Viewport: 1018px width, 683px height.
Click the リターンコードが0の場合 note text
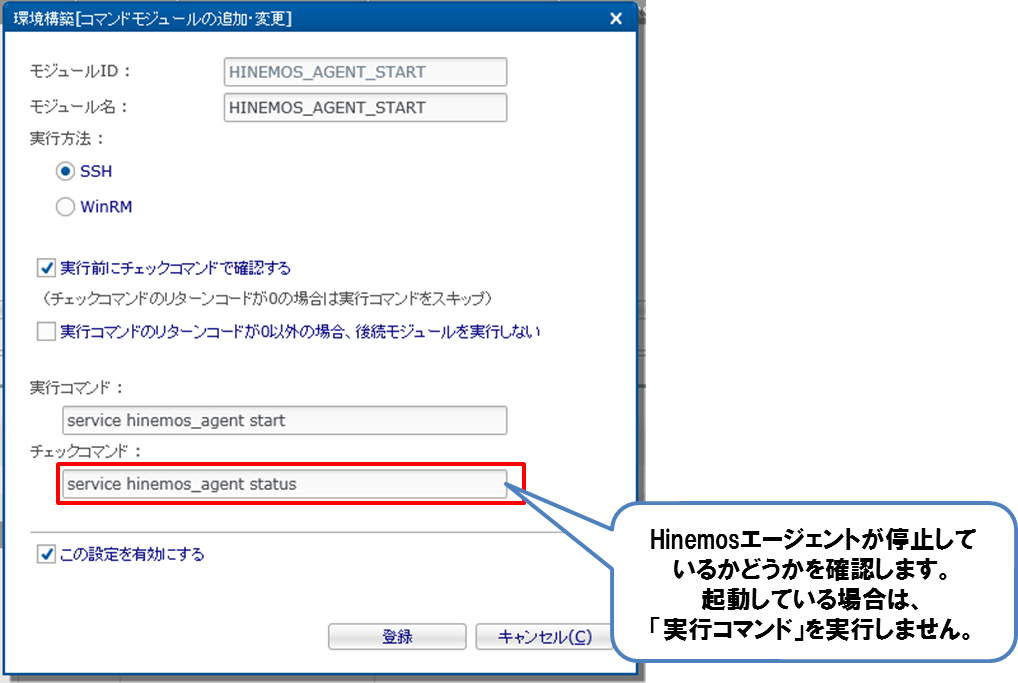(x=267, y=299)
